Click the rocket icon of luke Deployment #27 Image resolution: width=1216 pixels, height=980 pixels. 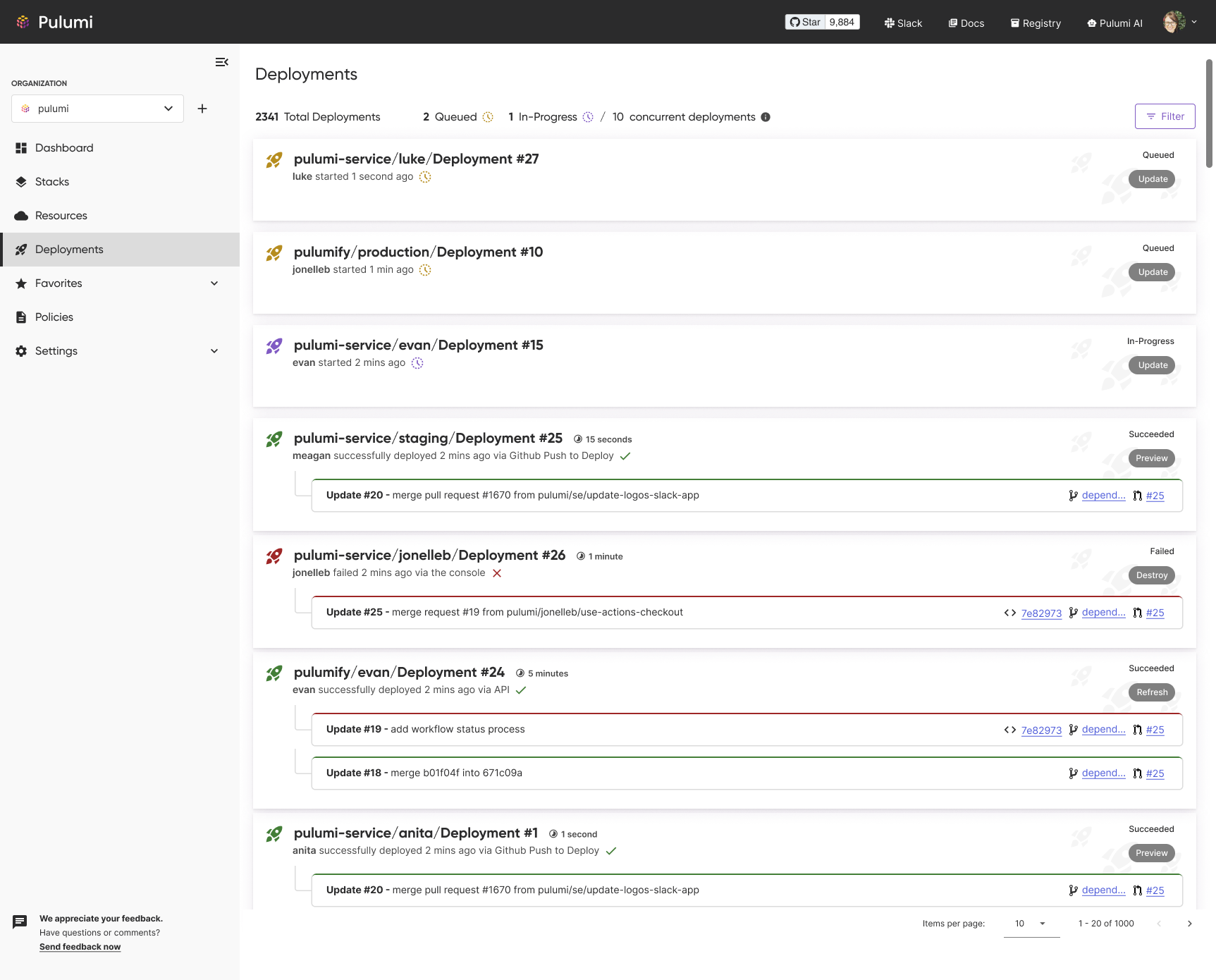tap(274, 160)
